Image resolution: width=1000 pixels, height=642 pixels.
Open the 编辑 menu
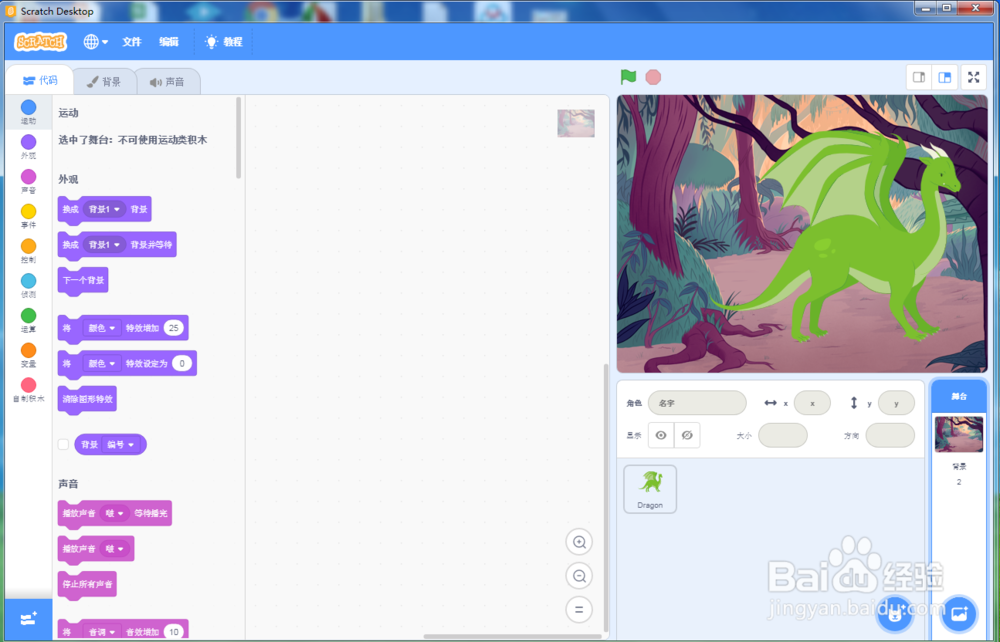tap(168, 42)
